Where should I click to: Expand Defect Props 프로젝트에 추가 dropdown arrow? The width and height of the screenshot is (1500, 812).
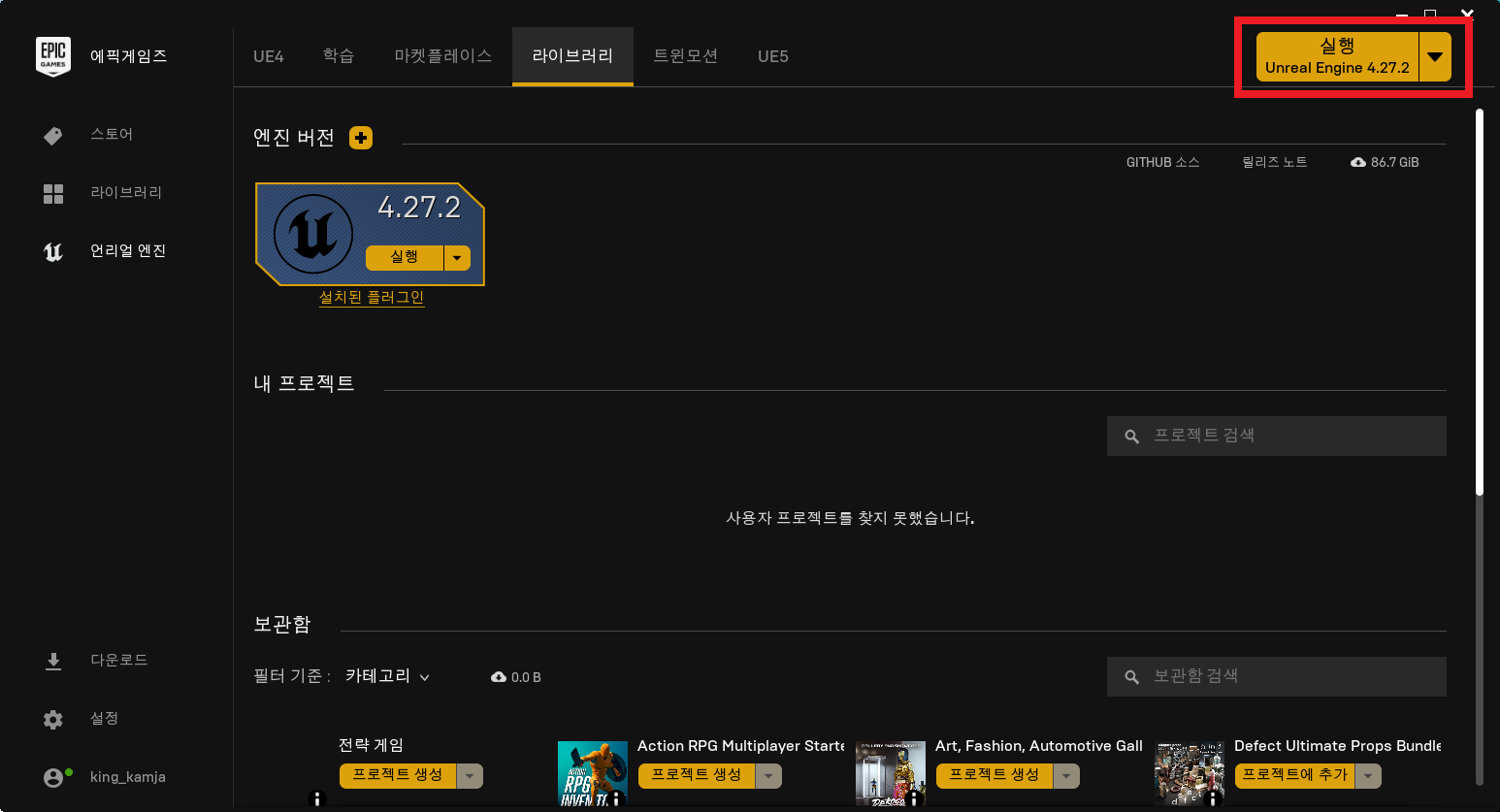point(1368,776)
